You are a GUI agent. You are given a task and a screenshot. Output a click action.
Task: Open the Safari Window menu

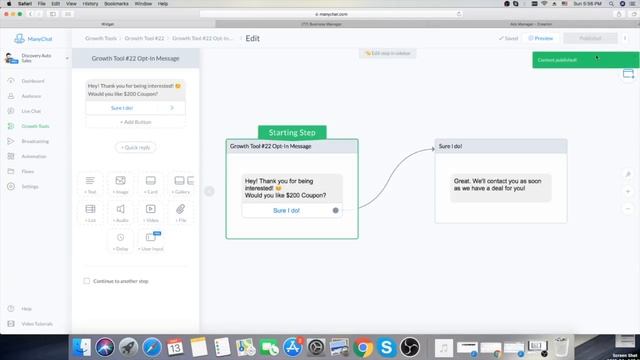143,4
